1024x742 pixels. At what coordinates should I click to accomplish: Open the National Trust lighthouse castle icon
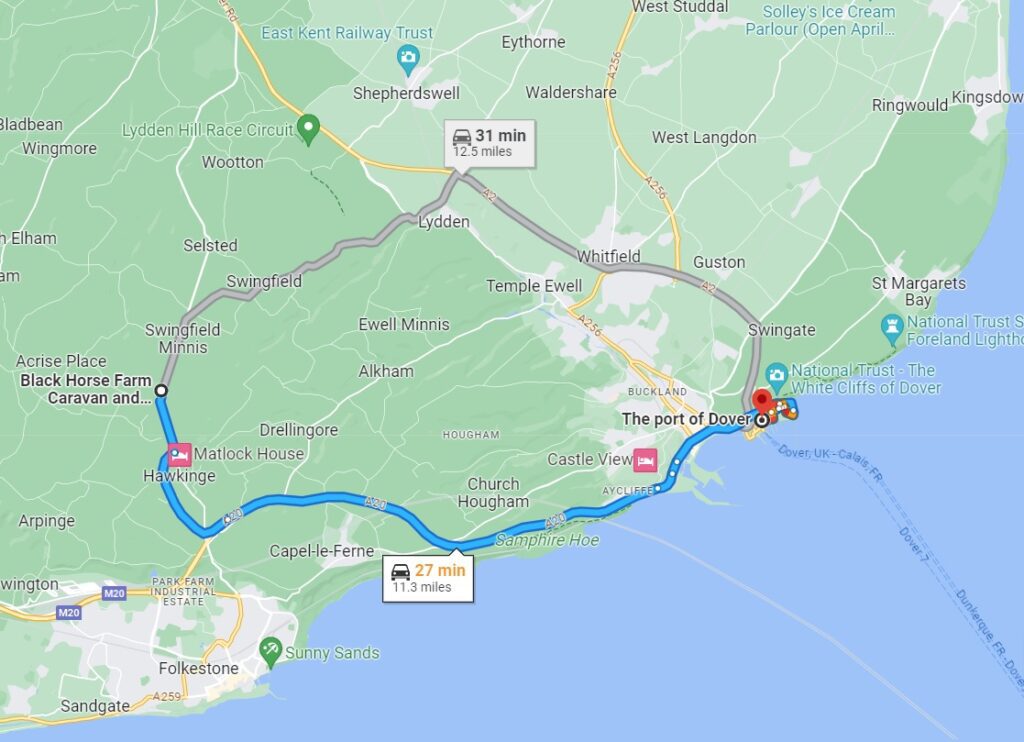[891, 329]
